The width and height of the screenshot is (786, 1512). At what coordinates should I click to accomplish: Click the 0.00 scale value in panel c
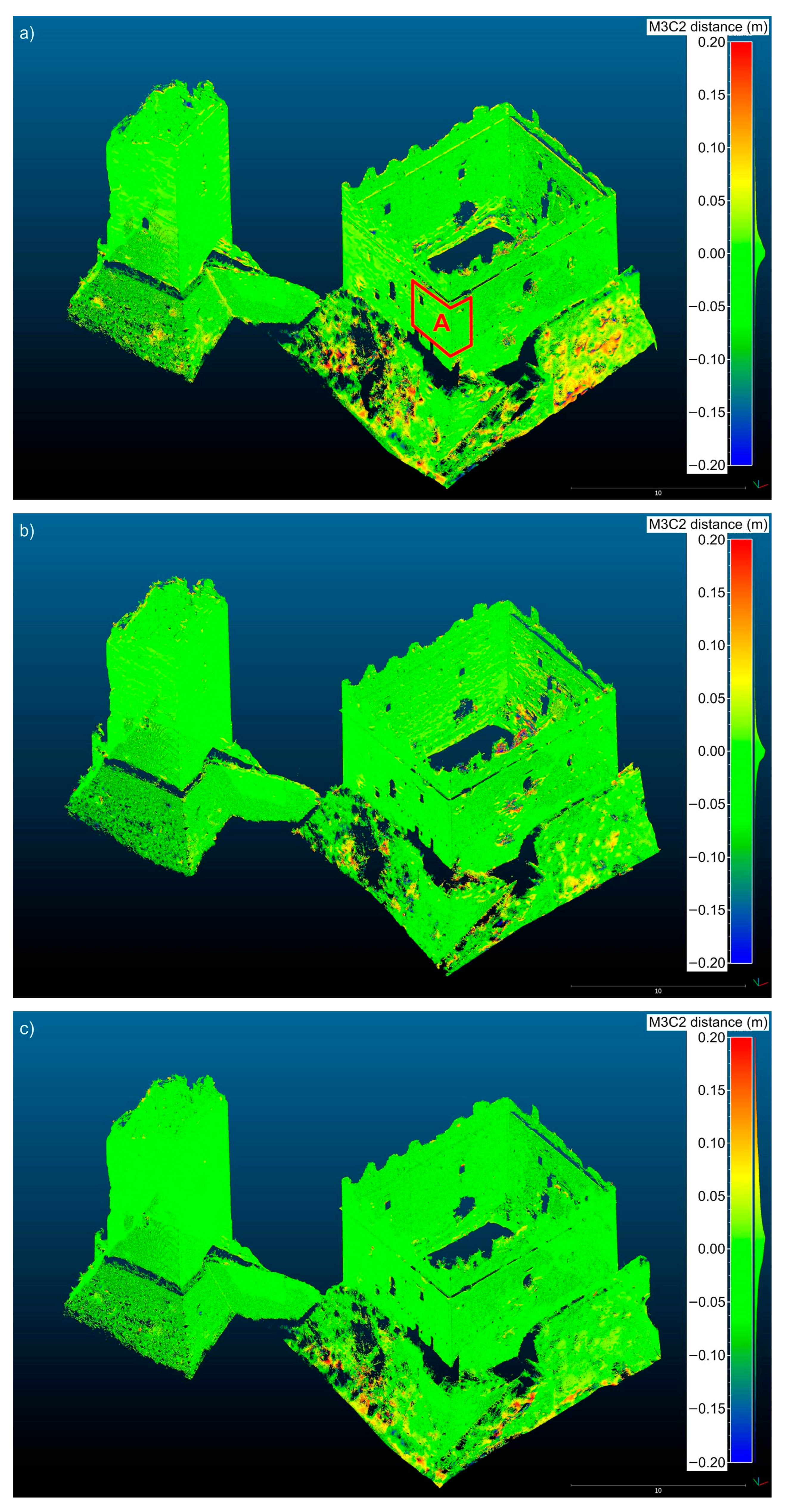712,1249
